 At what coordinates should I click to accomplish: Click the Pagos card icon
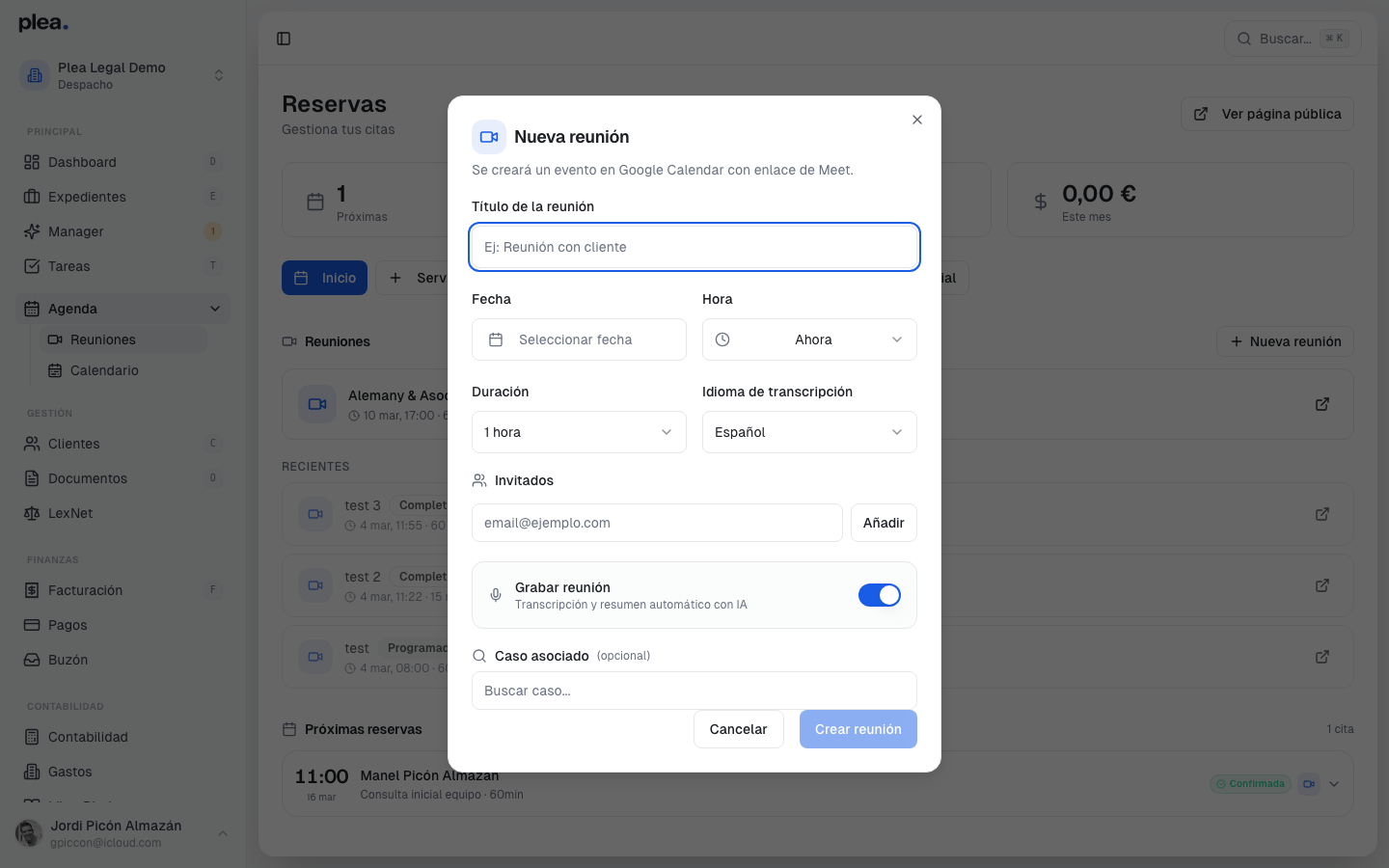[32, 625]
